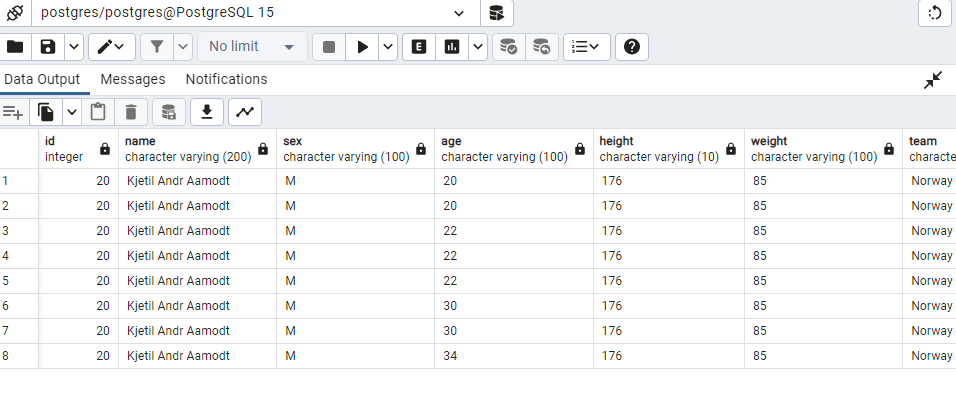The height and width of the screenshot is (405, 956).
Task: Click the Explain query icon
Action: click(418, 47)
